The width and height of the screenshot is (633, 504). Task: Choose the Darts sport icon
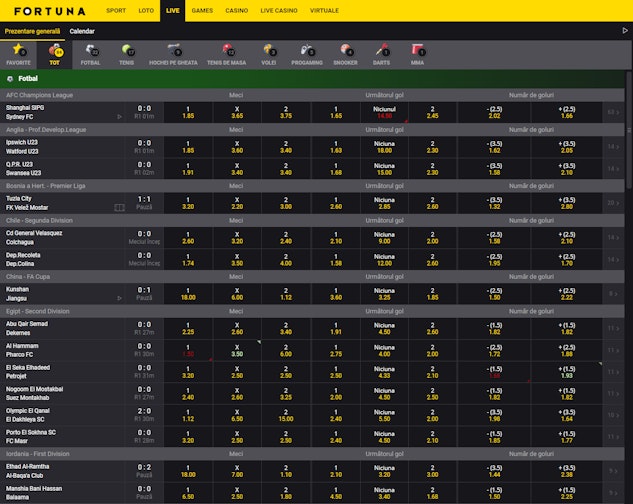click(382, 53)
